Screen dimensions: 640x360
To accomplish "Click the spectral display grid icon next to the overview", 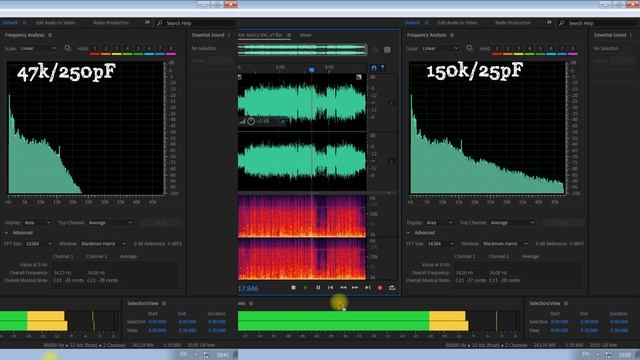I will [x=387, y=50].
